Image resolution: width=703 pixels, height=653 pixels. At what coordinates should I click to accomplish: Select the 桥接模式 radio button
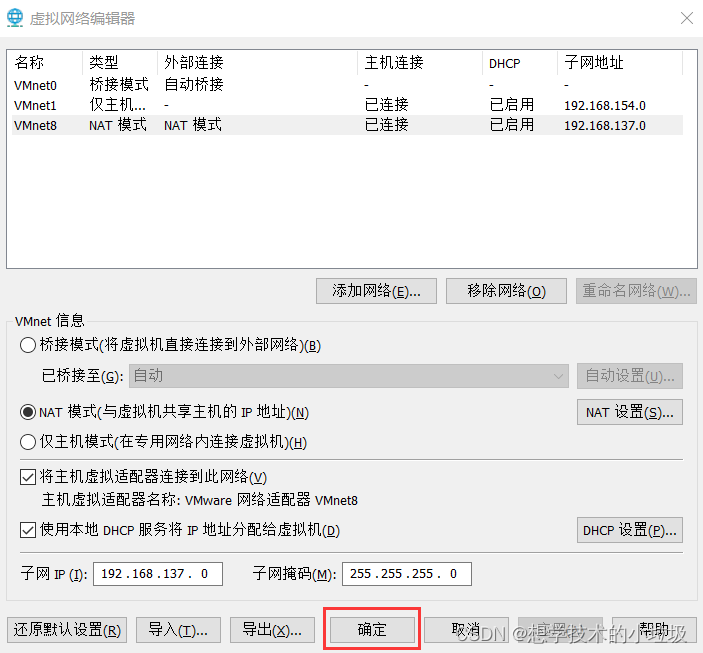[28, 345]
